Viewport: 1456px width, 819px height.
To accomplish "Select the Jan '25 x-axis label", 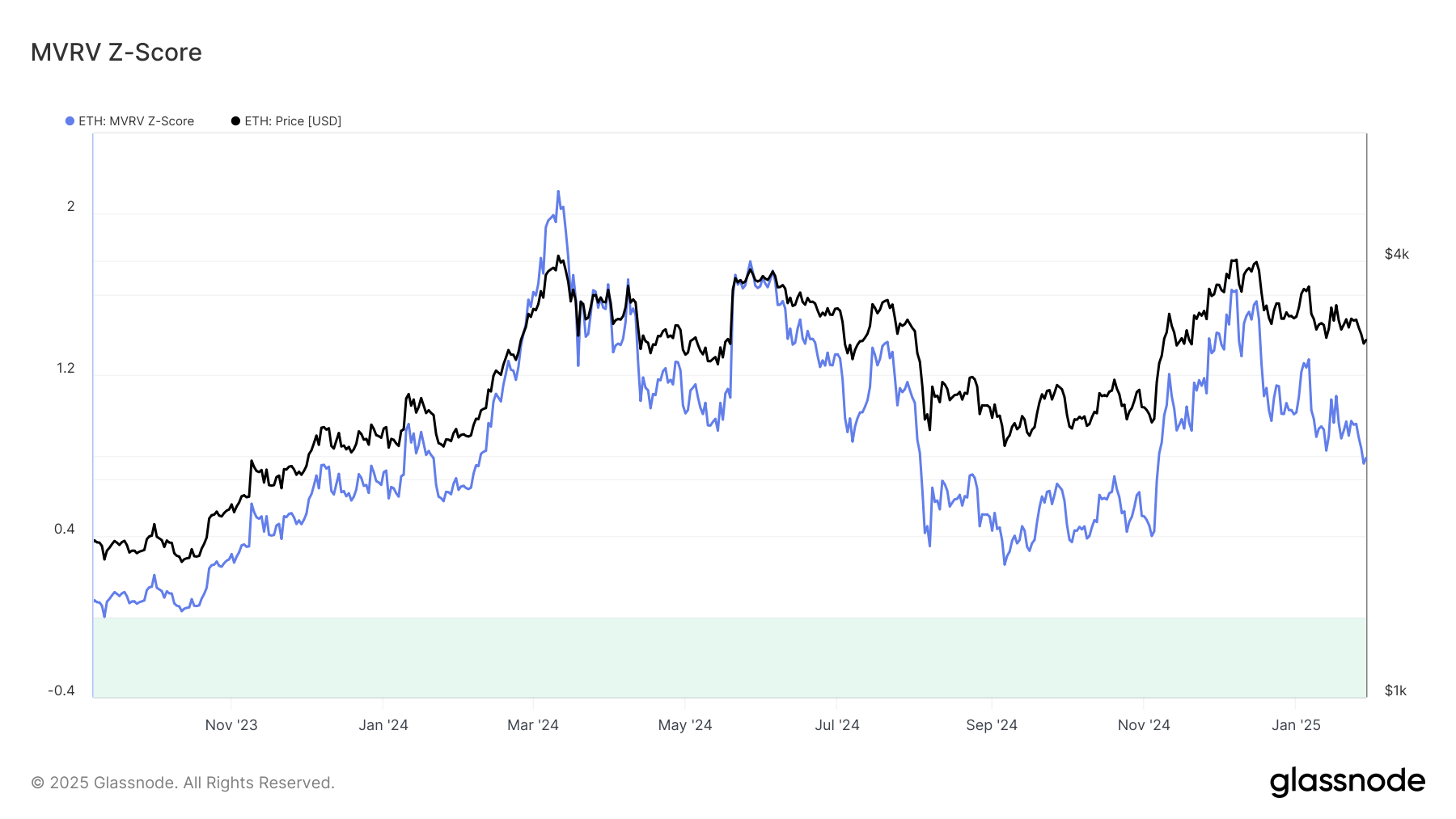I will (1296, 725).
